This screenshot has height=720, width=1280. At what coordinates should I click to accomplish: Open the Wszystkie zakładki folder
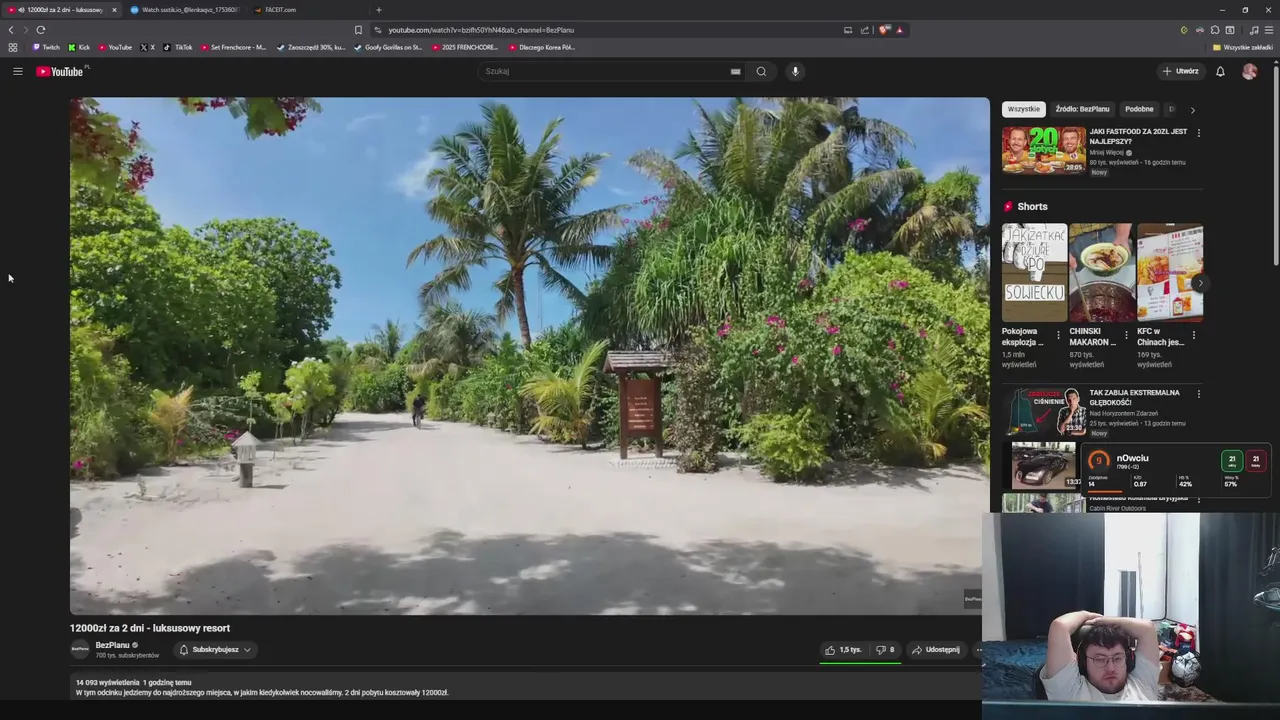(1243, 47)
